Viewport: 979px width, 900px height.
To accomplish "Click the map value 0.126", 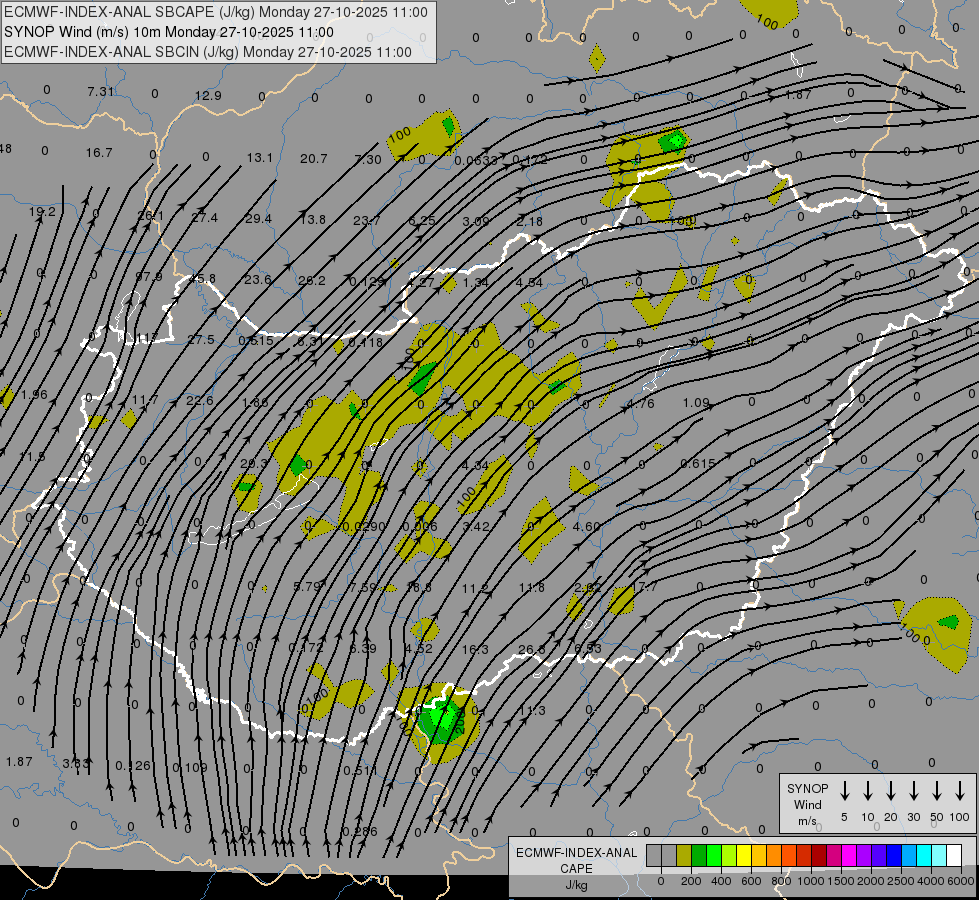I will click(133, 765).
